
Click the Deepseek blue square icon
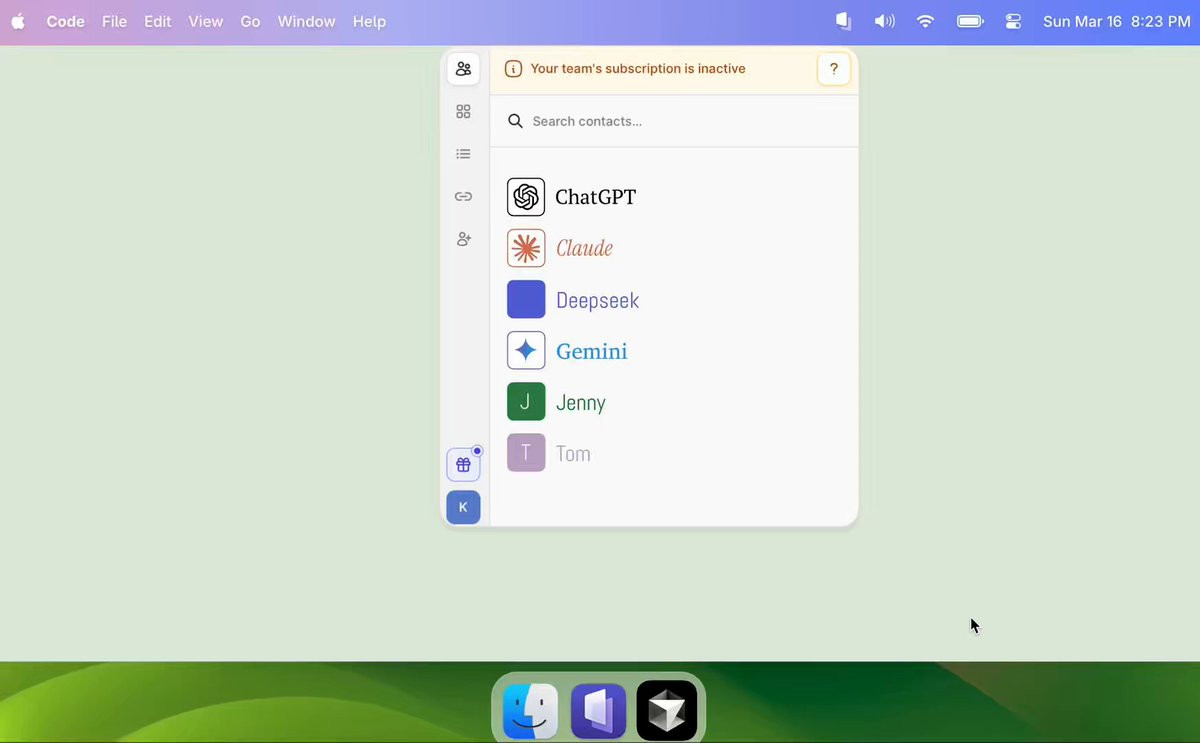pyautogui.click(x=526, y=299)
